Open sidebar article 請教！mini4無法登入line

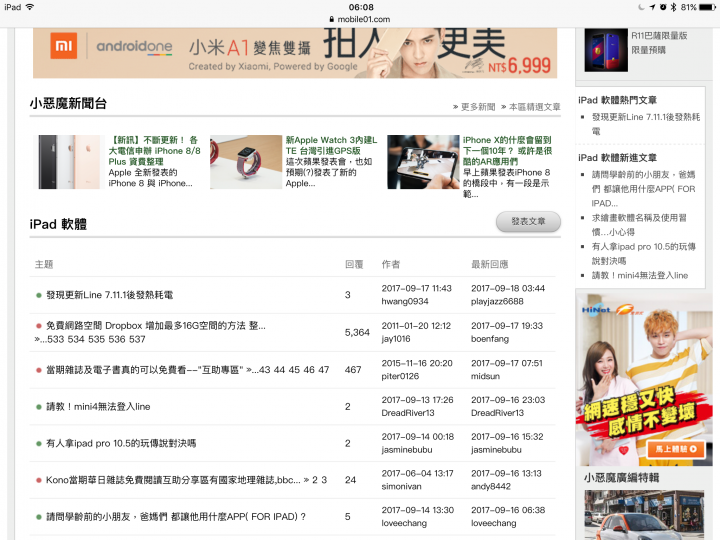click(640, 275)
